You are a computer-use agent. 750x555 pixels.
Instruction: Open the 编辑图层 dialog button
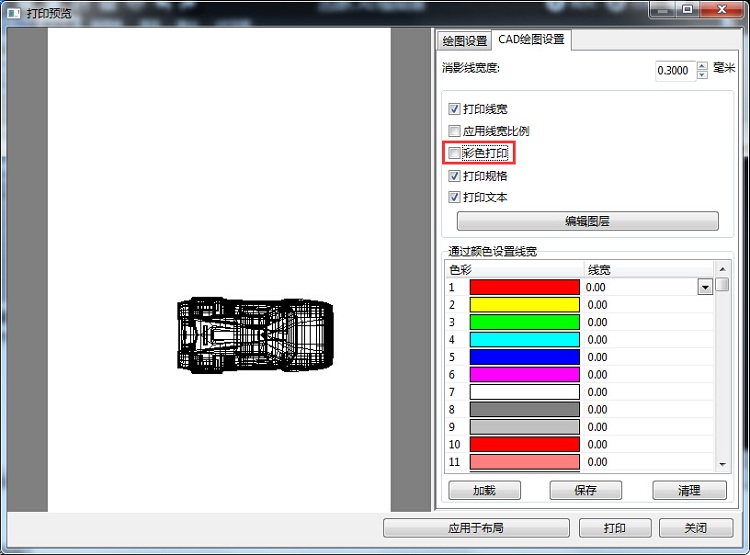tap(587, 221)
